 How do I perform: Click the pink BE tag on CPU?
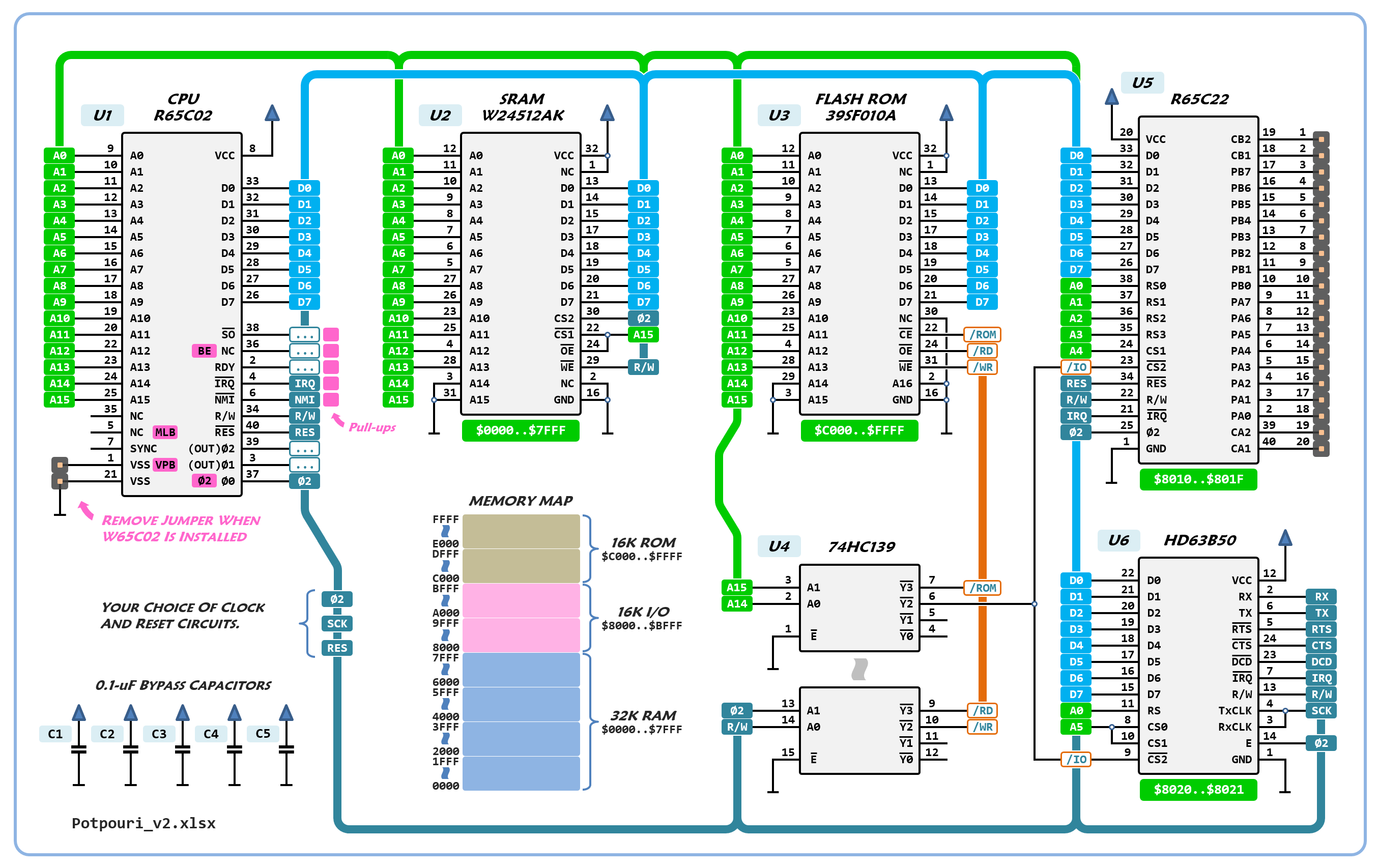tap(204, 351)
